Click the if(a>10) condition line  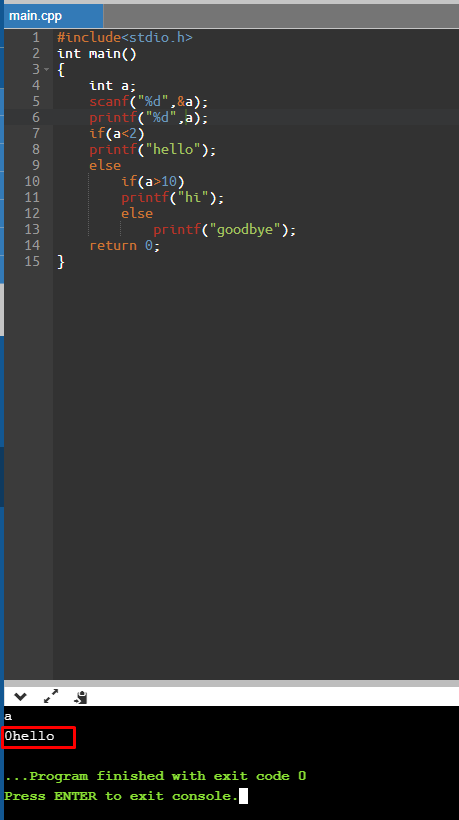[x=153, y=181]
